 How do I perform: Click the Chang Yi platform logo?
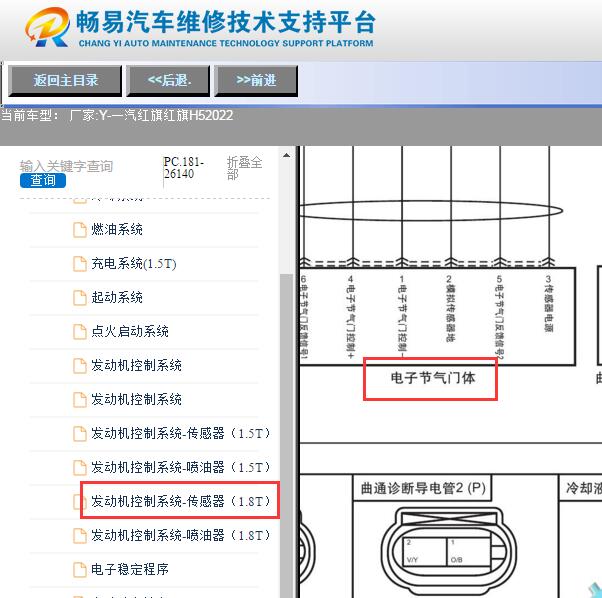coord(48,27)
